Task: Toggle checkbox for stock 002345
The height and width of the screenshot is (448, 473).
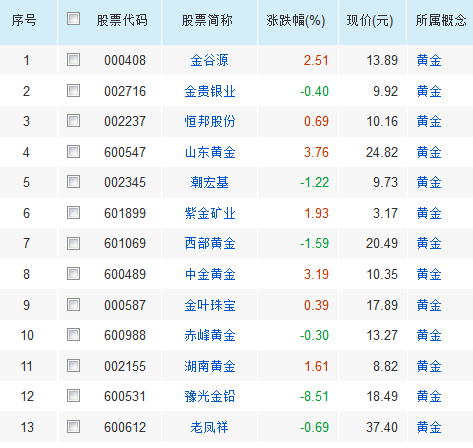Action: point(73,182)
